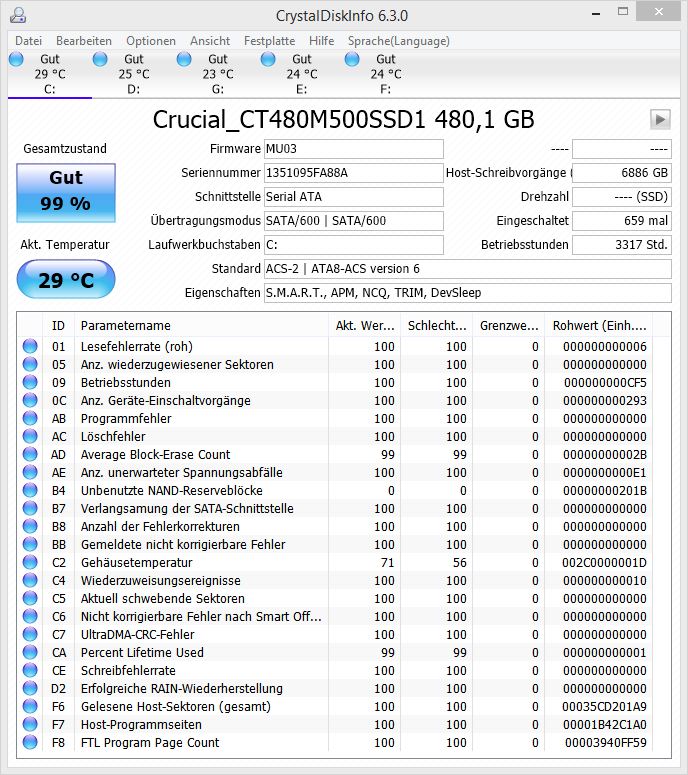Click the Host-Schreibvorgänge value 6886 GB
This screenshot has width=688, height=775.
point(622,172)
